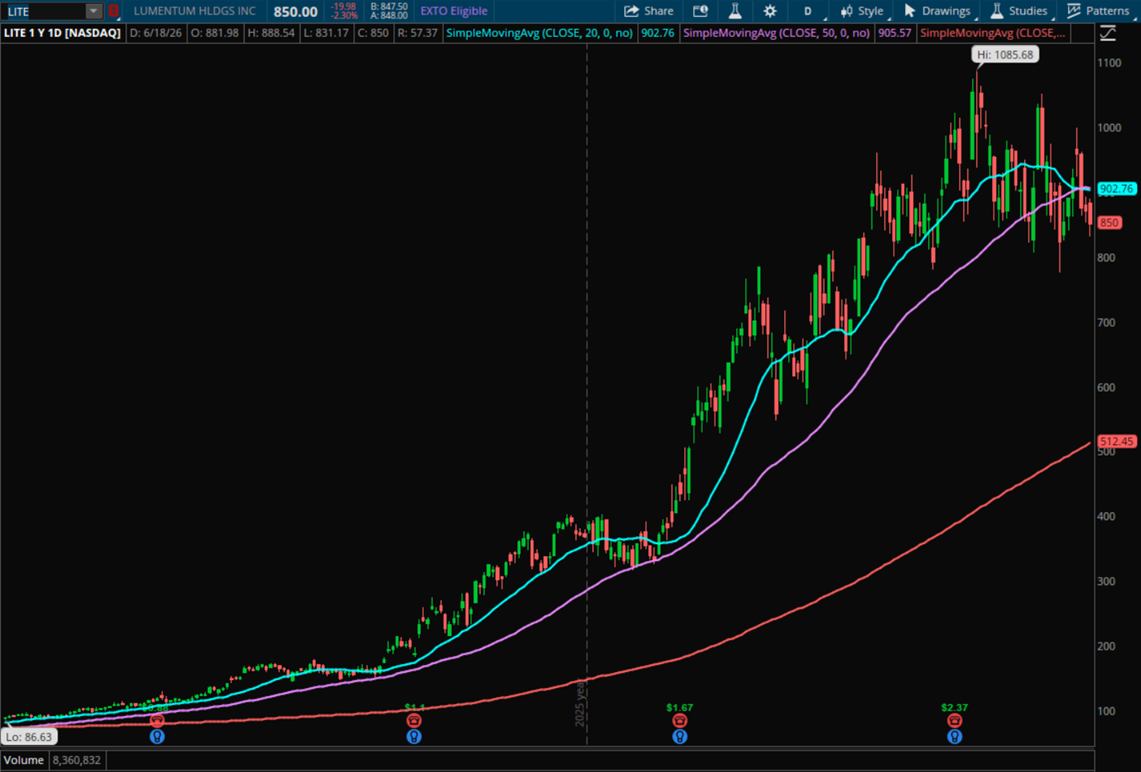
Task: Open chart settings via the gear icon
Action: coord(770,11)
